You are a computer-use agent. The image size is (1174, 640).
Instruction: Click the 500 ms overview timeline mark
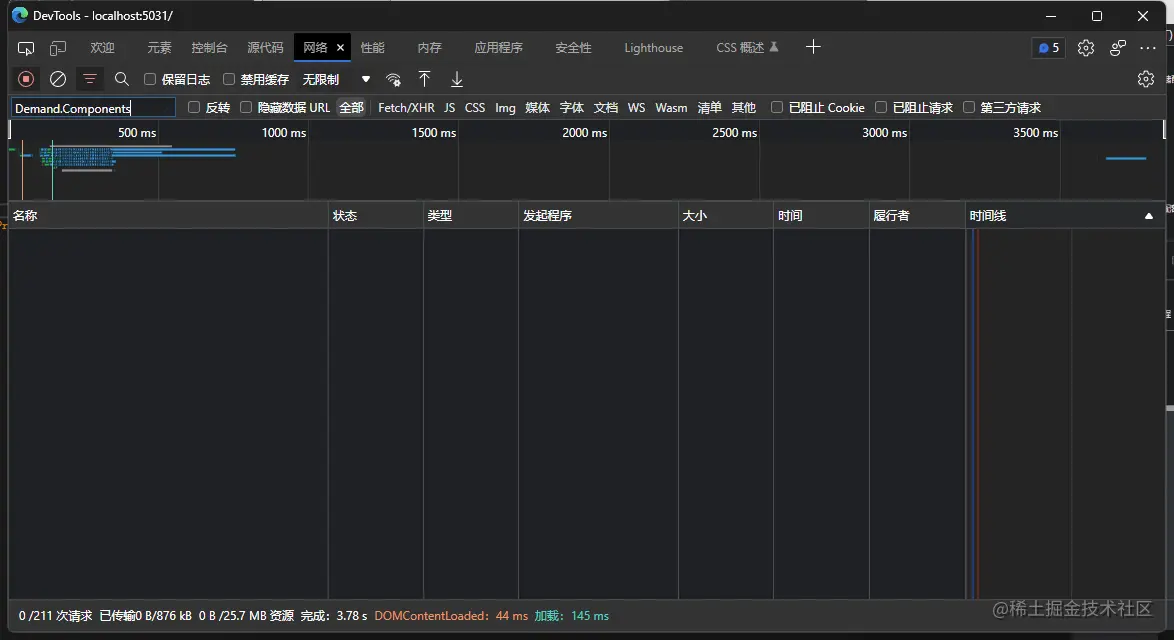click(137, 132)
